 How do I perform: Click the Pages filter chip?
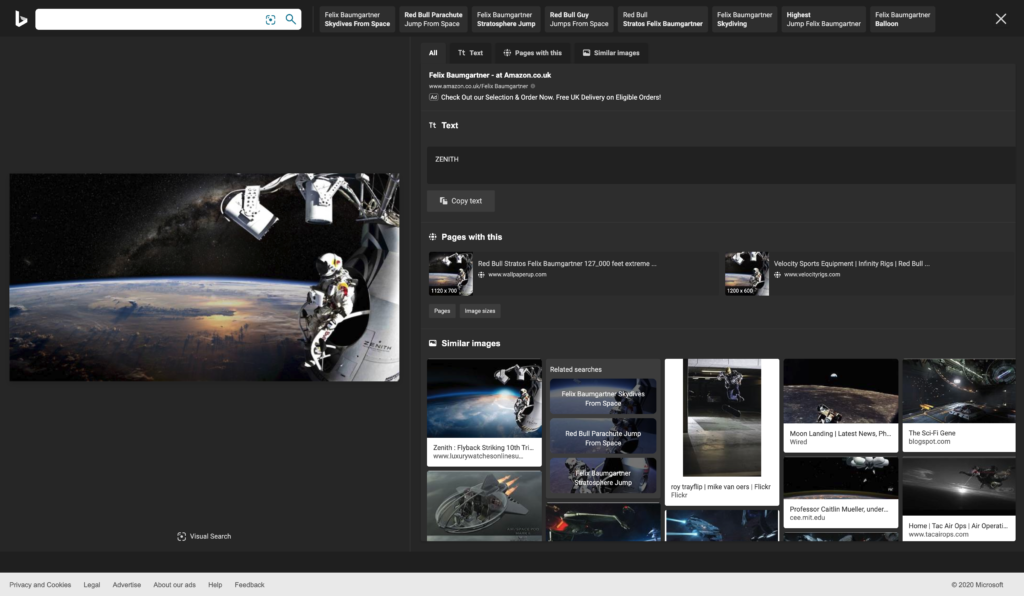point(441,311)
